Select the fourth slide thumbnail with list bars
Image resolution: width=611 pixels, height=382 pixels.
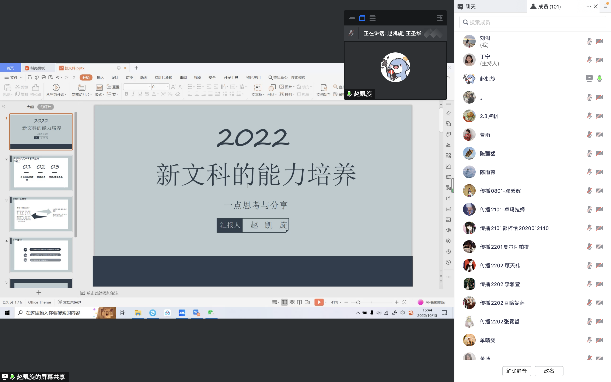[41, 255]
